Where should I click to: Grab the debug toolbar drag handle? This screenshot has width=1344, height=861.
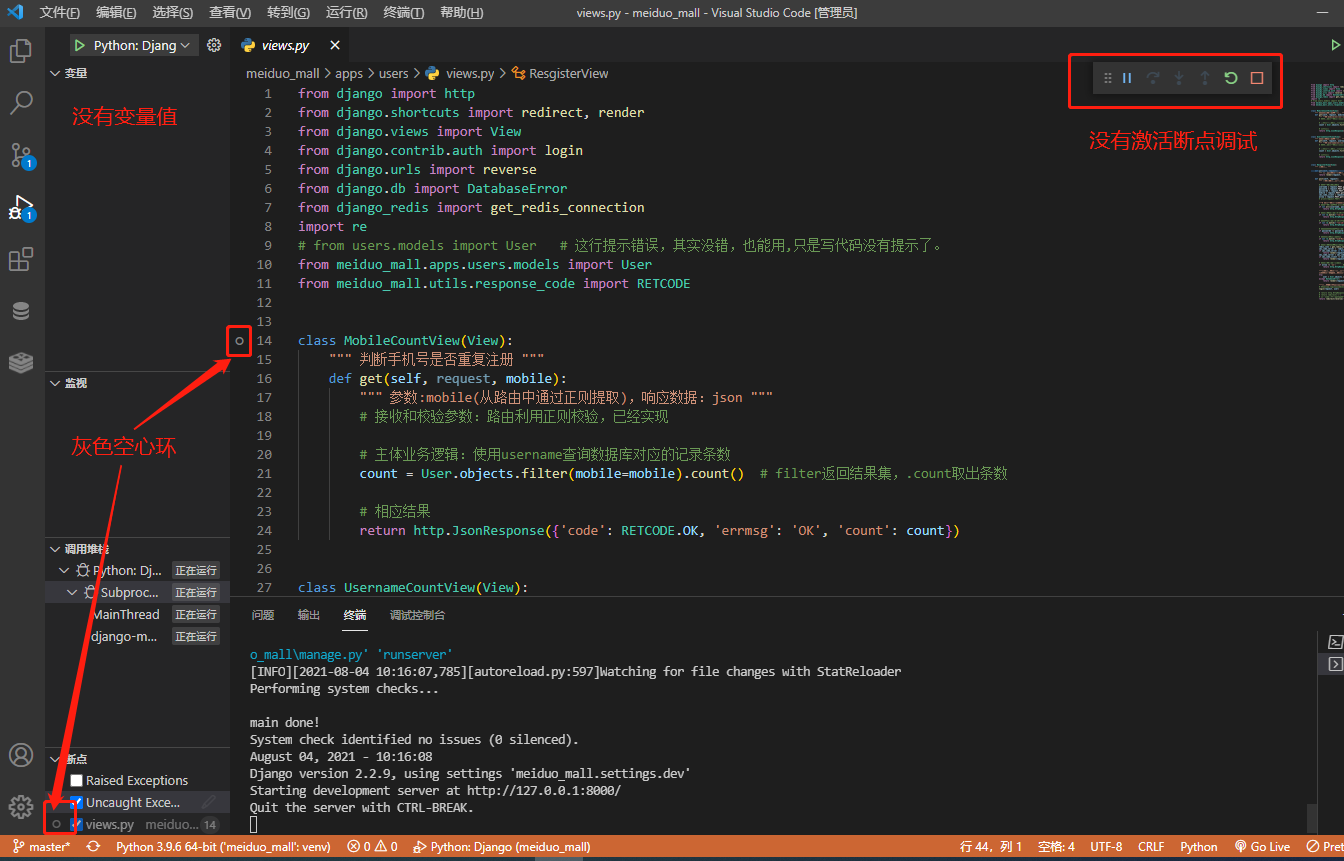pyautogui.click(x=1107, y=78)
